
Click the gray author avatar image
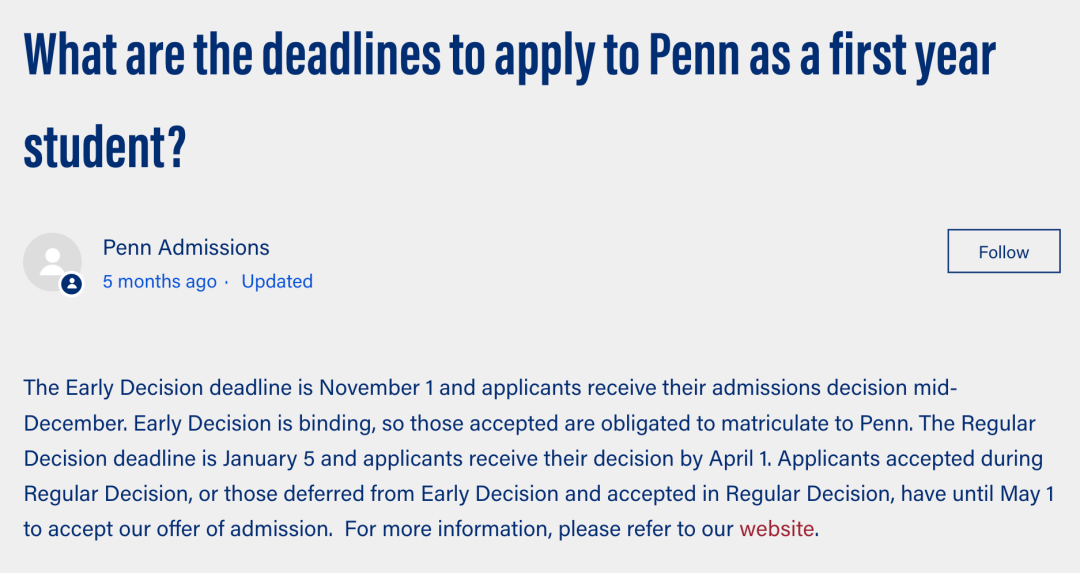pos(52,262)
